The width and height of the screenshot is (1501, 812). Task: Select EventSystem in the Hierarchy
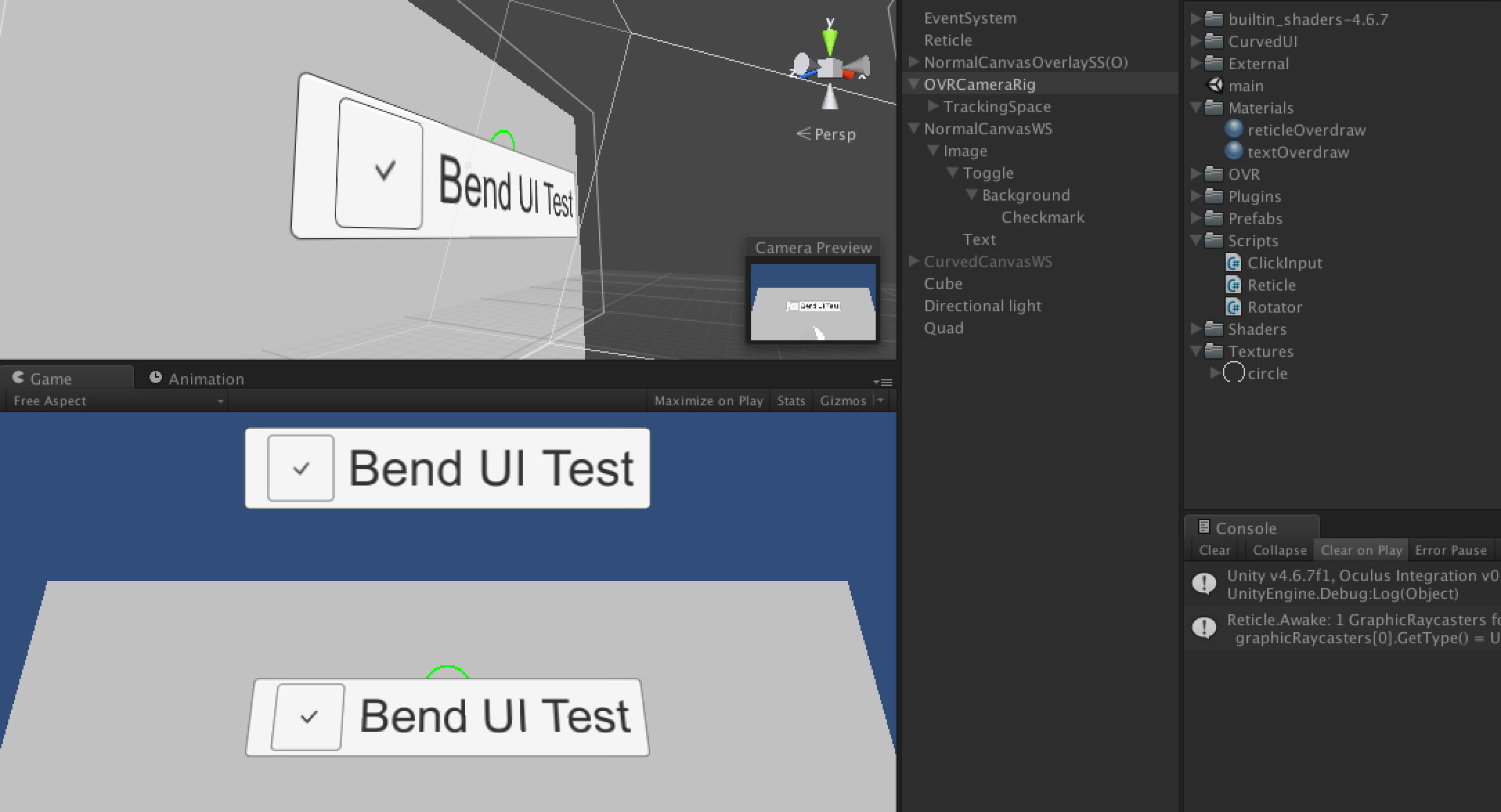click(970, 18)
